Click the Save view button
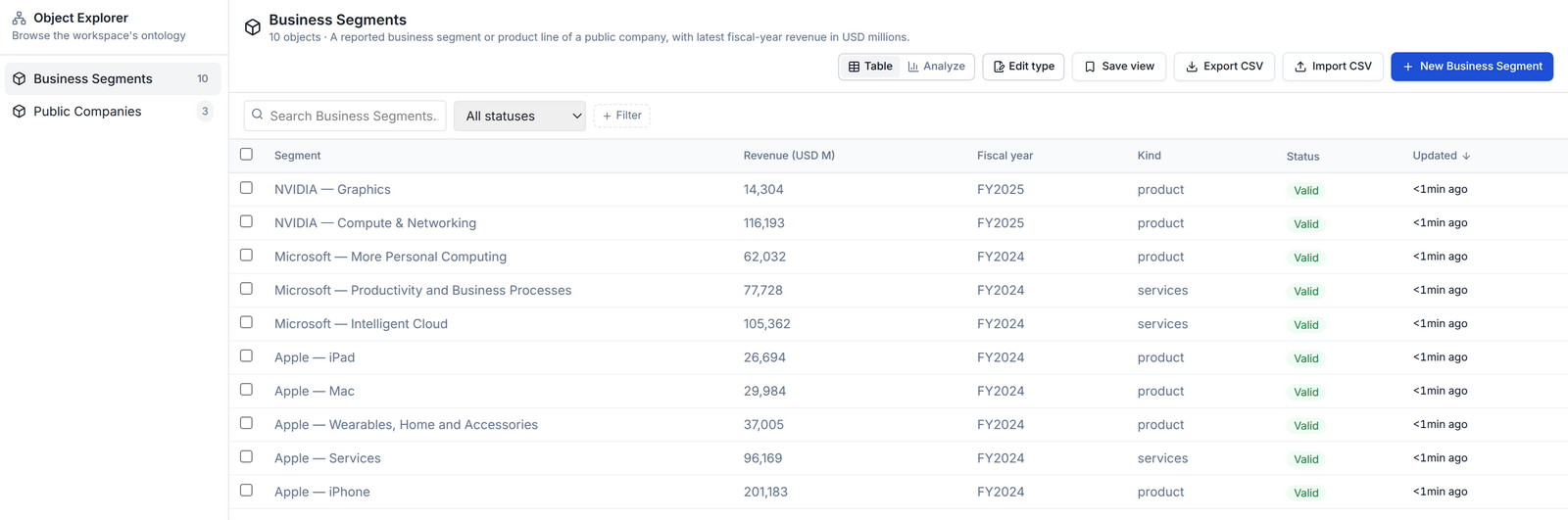The image size is (1568, 520). [1118, 67]
